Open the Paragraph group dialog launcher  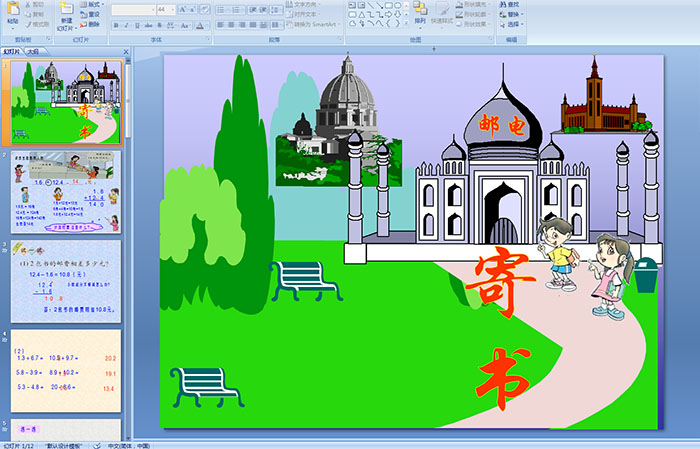pyautogui.click(x=340, y=40)
